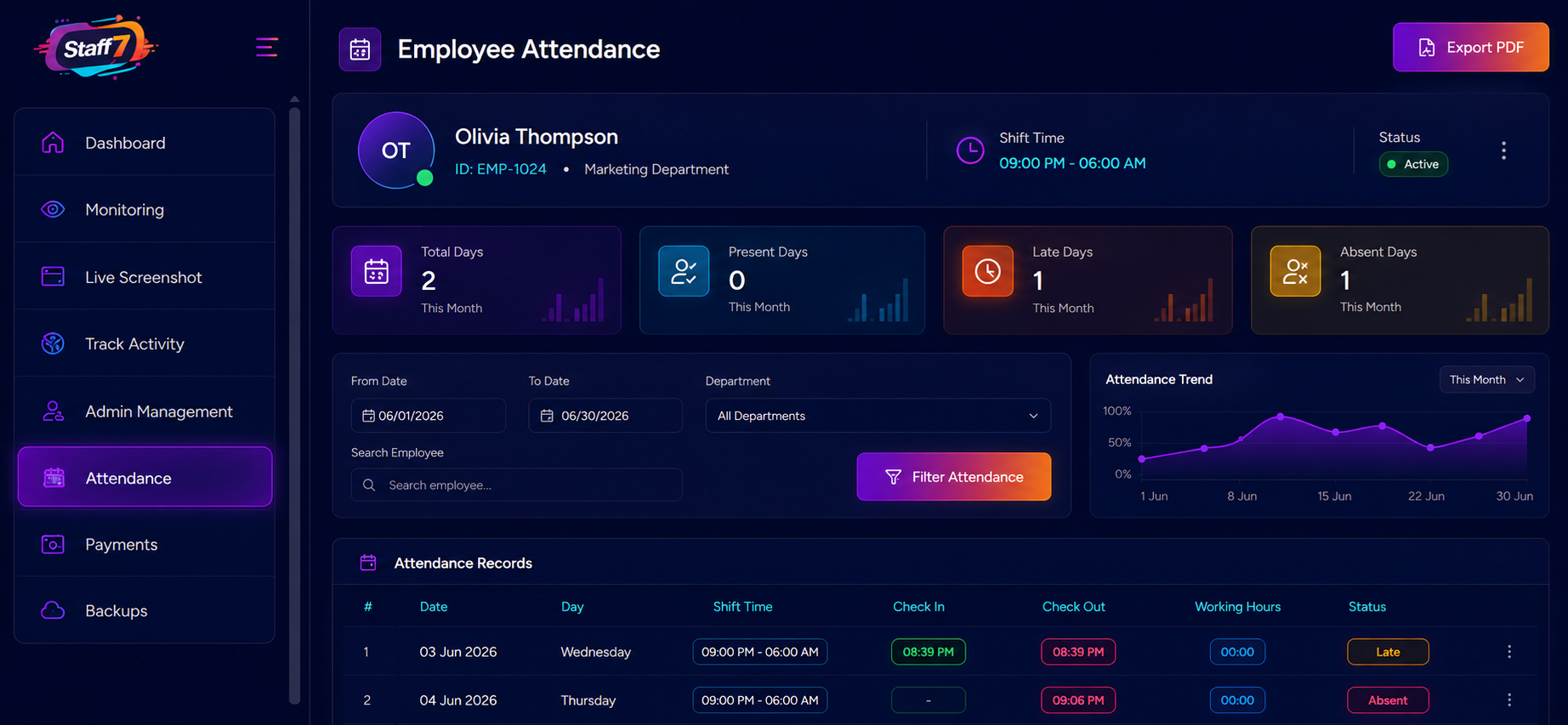The width and height of the screenshot is (1568, 725).
Task: Click the Thursday day cell
Action: (x=588, y=700)
